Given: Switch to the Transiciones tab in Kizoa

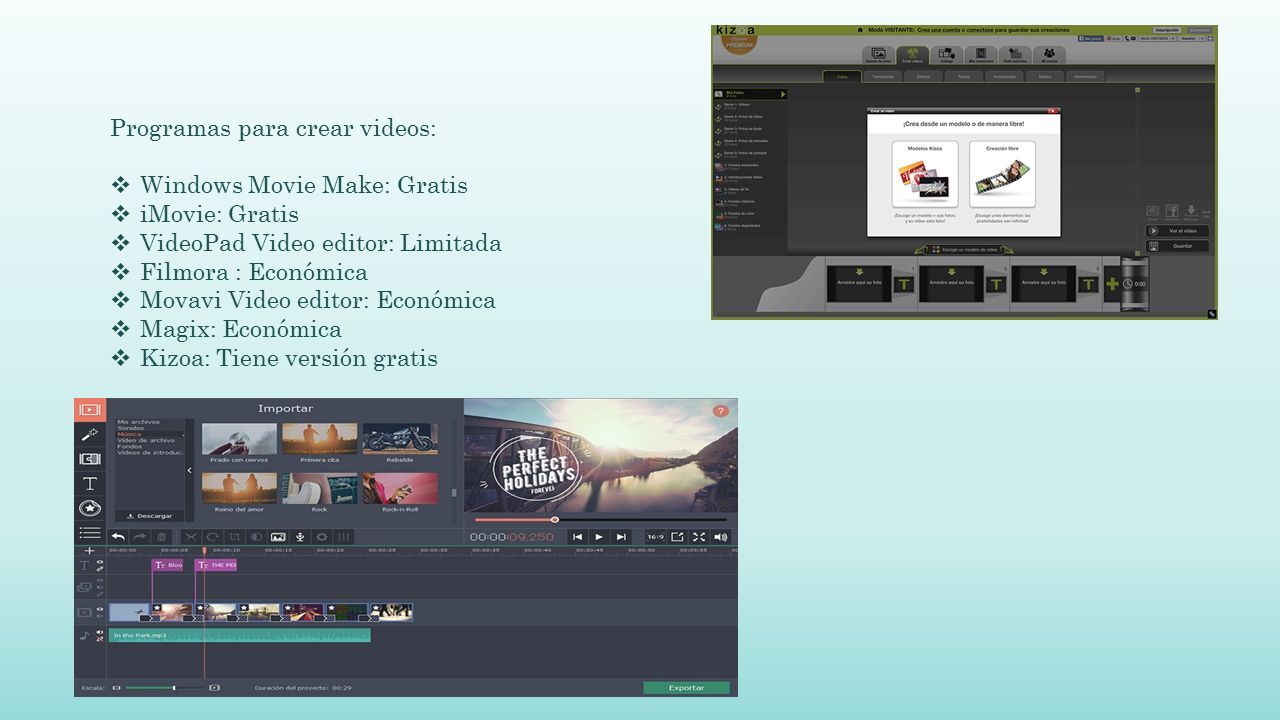Looking at the screenshot, I should [883, 76].
